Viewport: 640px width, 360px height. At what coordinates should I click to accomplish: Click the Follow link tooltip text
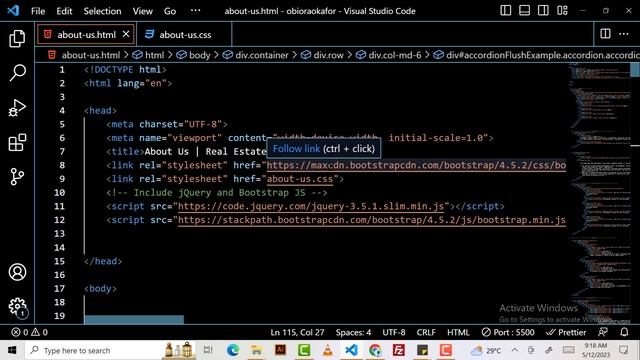[296, 149]
